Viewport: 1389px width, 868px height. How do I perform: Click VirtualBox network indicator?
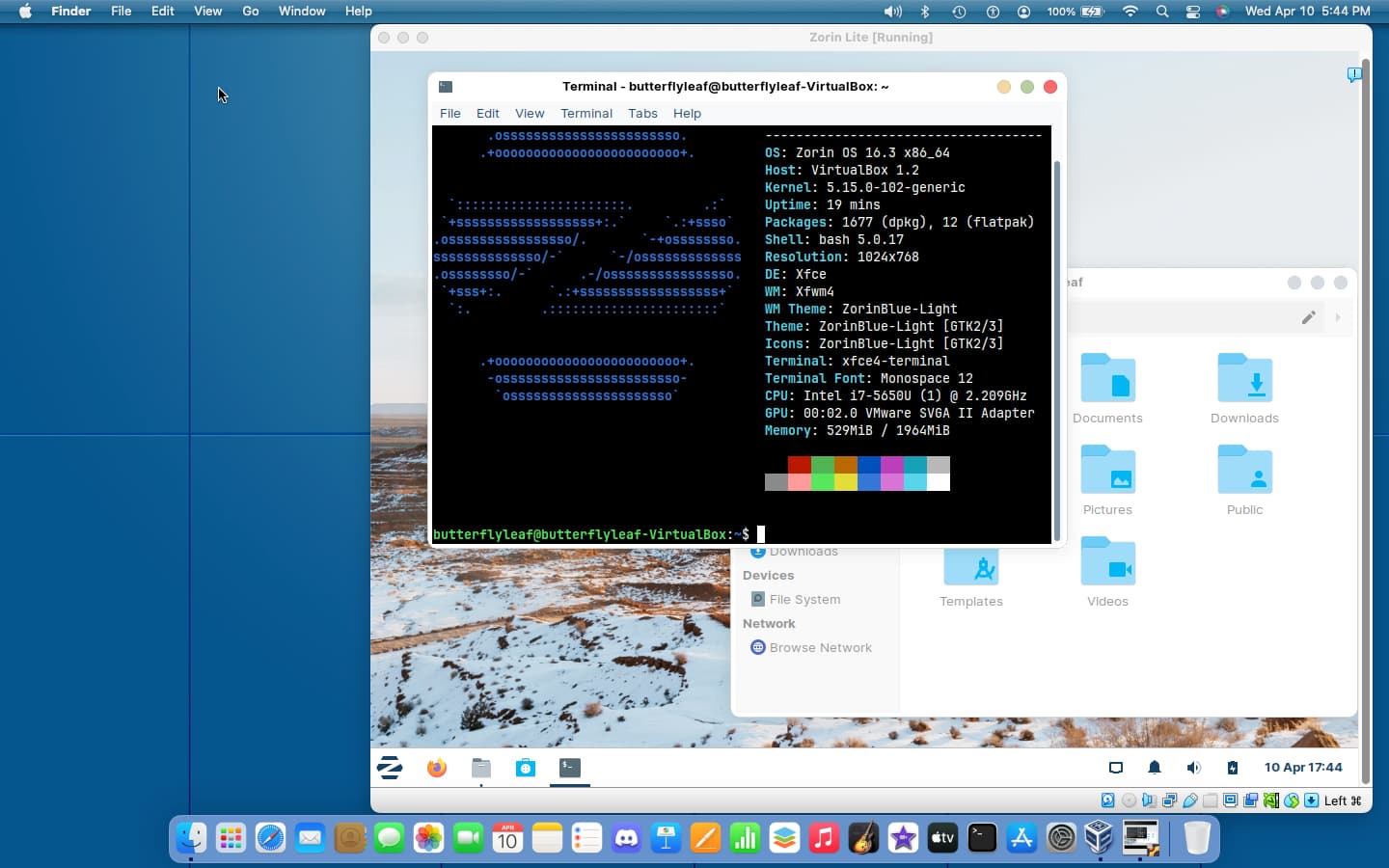click(x=1169, y=800)
